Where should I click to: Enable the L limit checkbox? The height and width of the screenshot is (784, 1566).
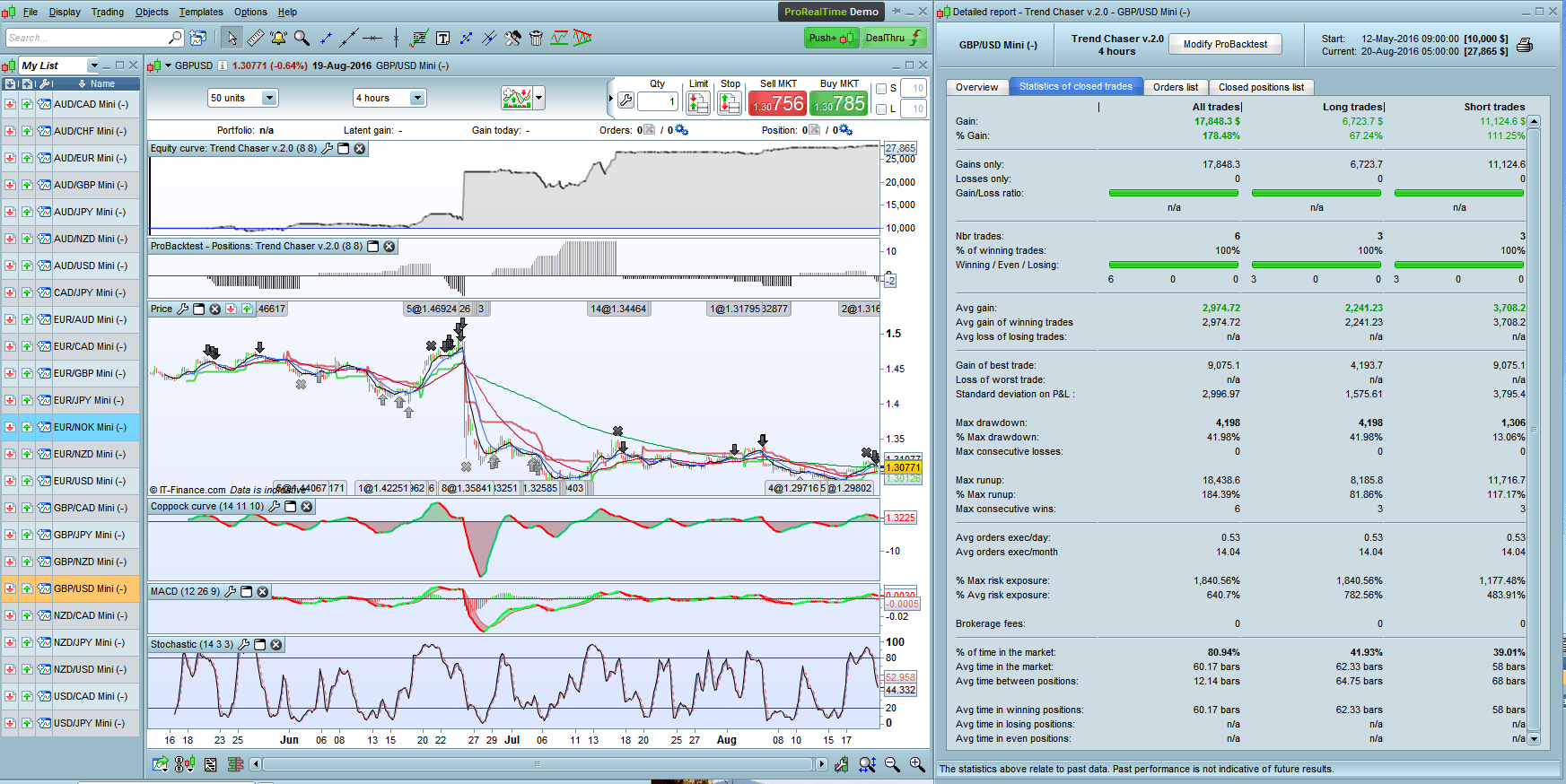pyautogui.click(x=881, y=109)
